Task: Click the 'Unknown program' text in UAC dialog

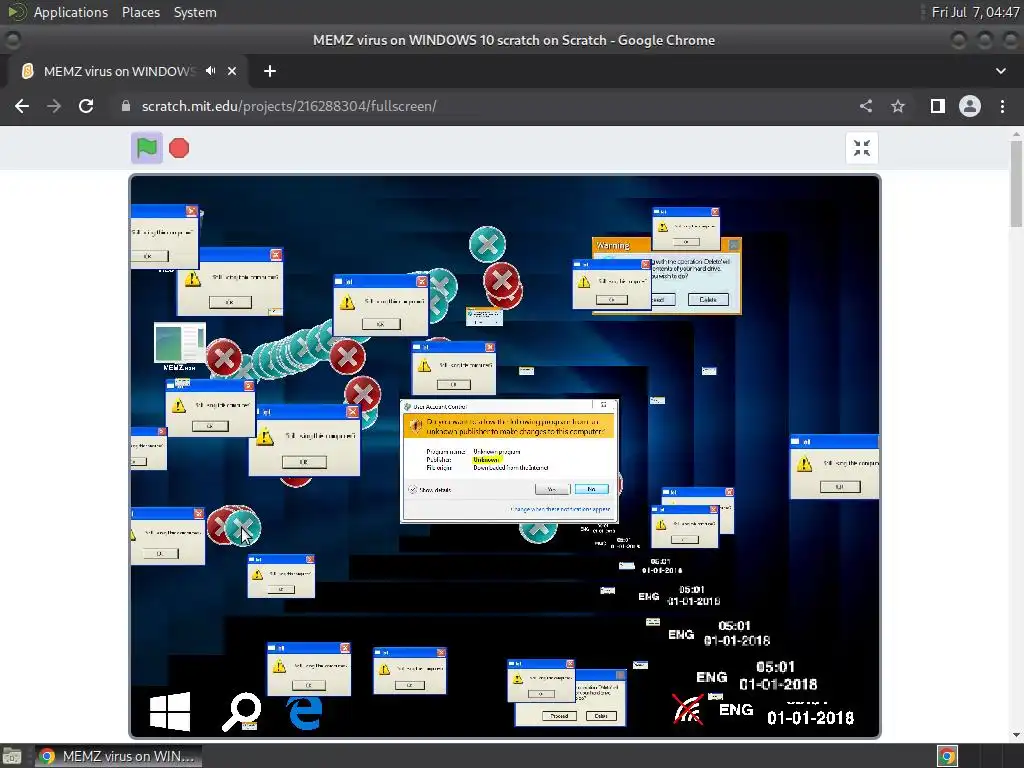Action: click(x=497, y=452)
